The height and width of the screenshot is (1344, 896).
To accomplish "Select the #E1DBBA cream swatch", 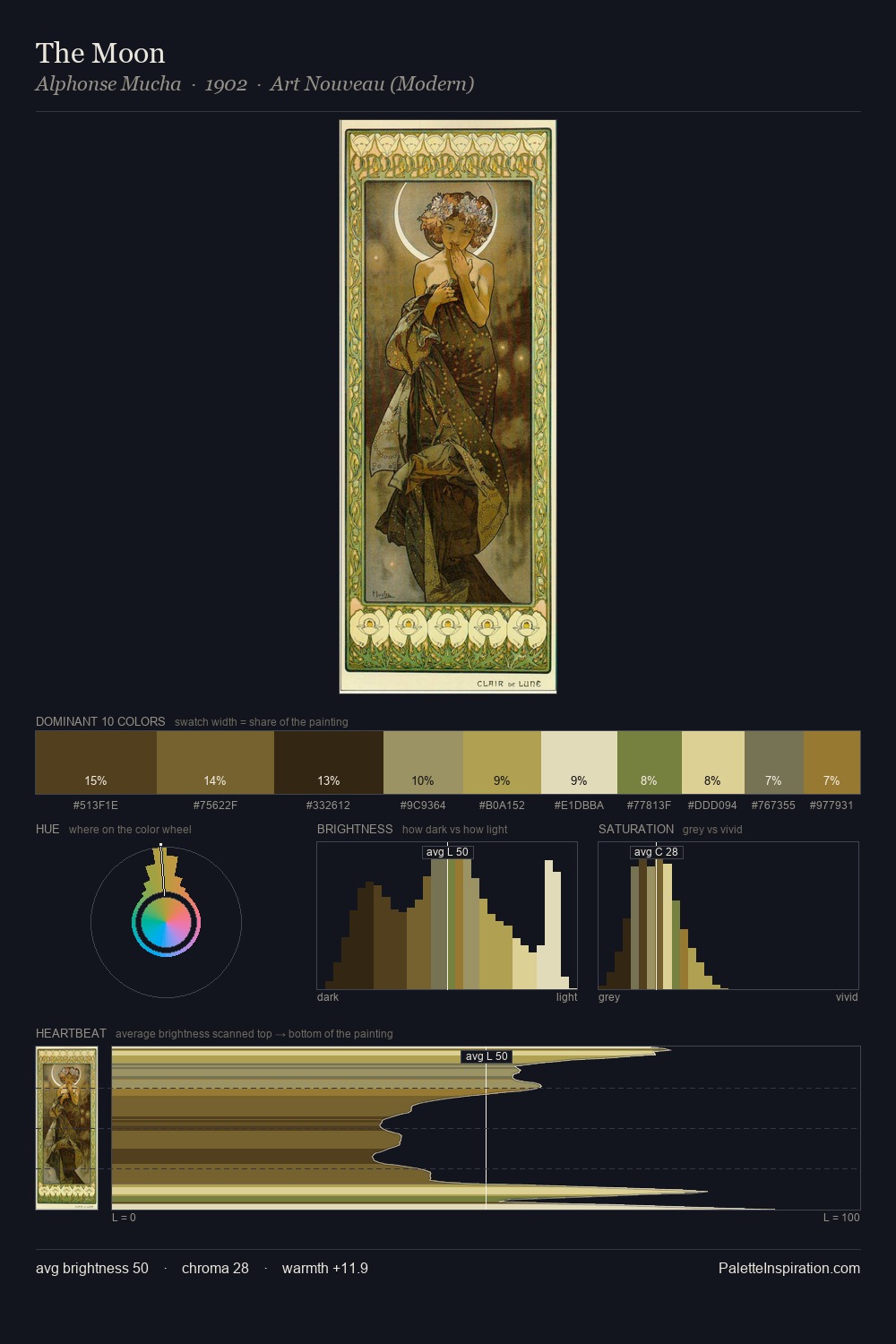I will (579, 762).
